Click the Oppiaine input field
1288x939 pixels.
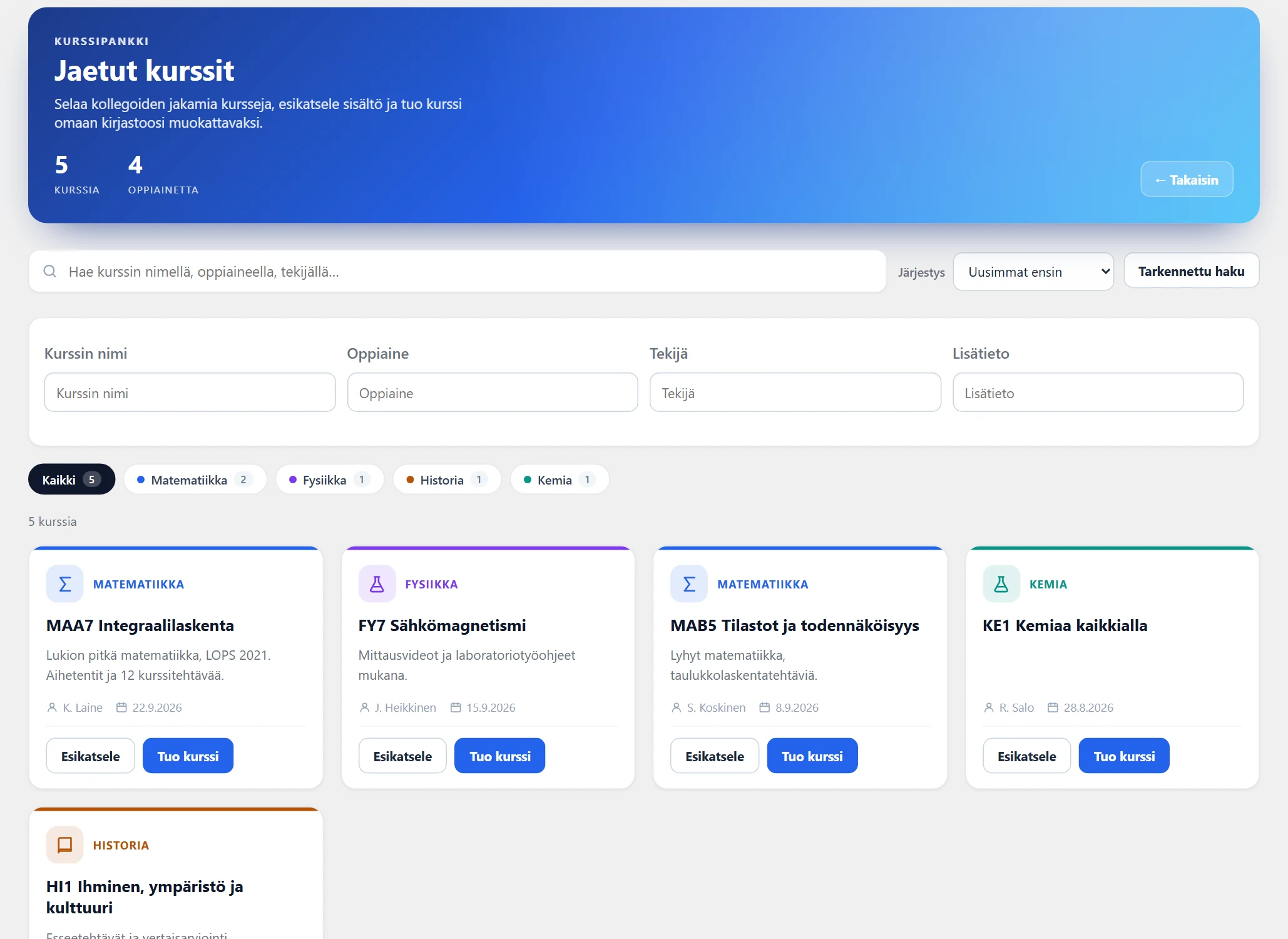[x=493, y=393]
